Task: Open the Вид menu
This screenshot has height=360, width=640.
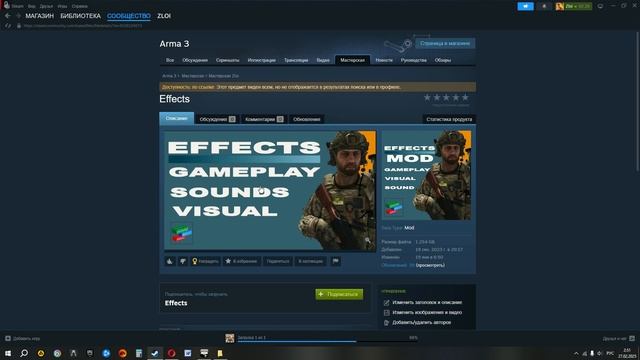Action: (x=31, y=6)
